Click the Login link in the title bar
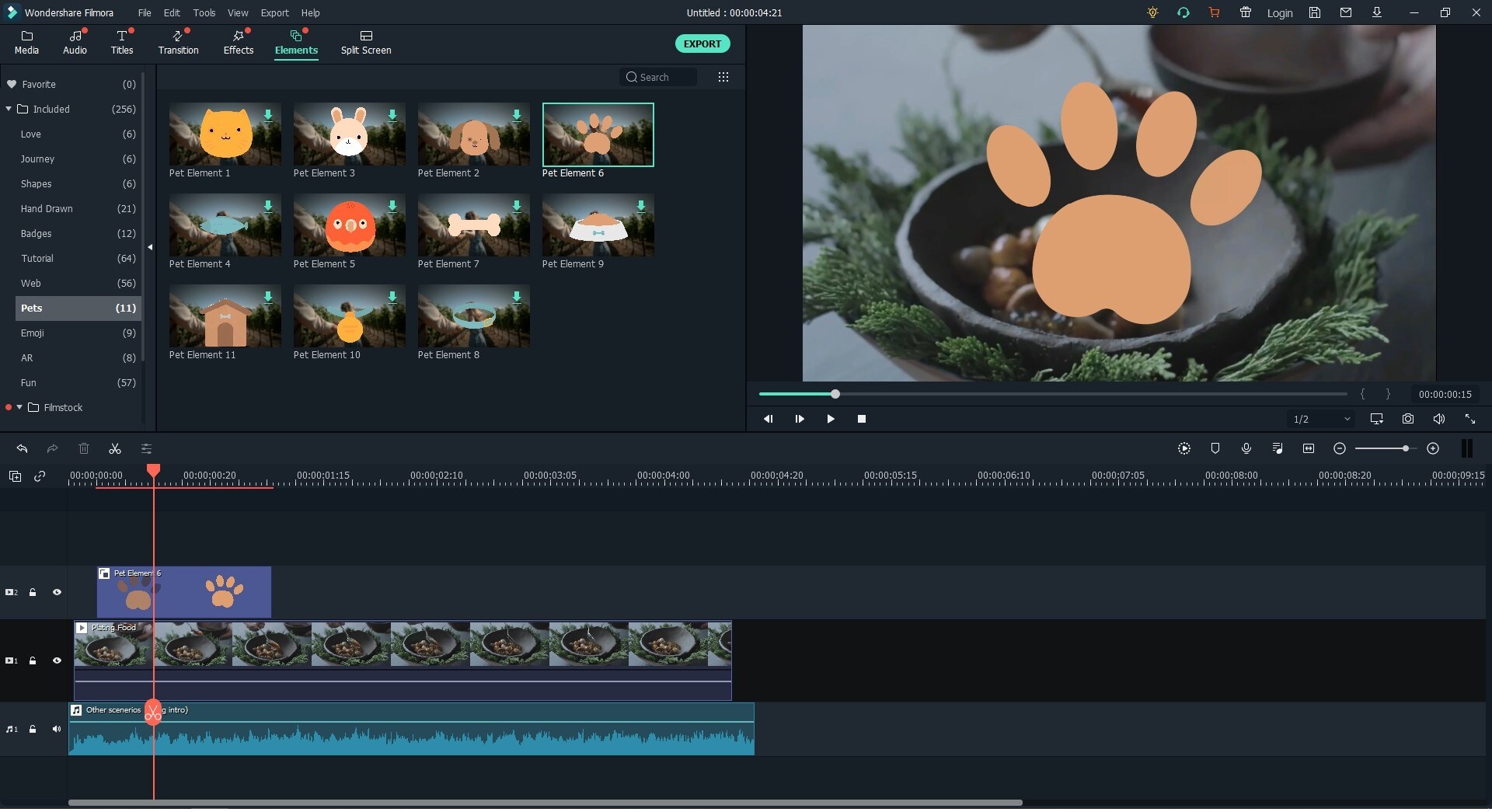1492x812 pixels. [1280, 13]
